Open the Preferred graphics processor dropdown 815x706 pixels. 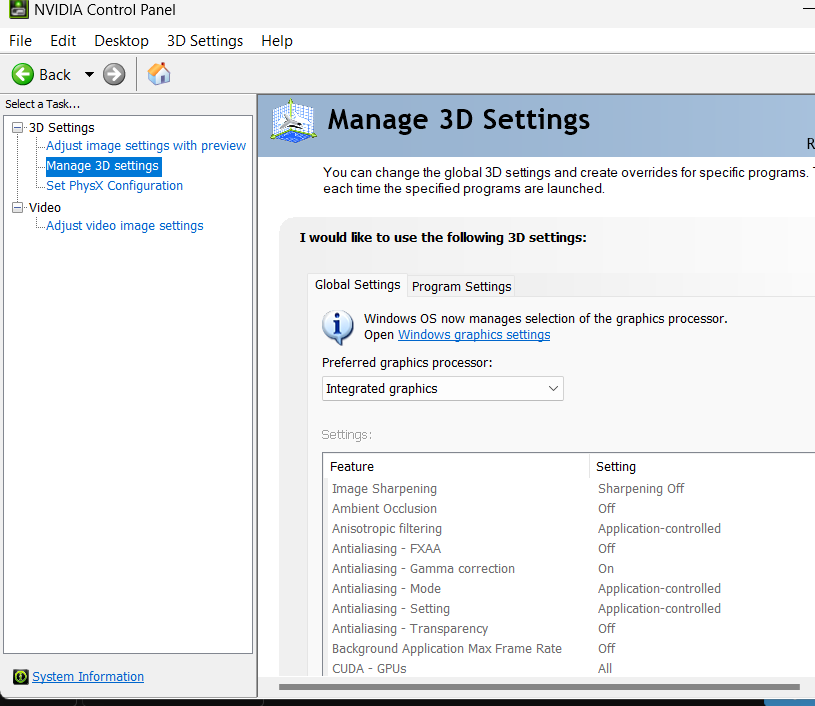coord(442,389)
